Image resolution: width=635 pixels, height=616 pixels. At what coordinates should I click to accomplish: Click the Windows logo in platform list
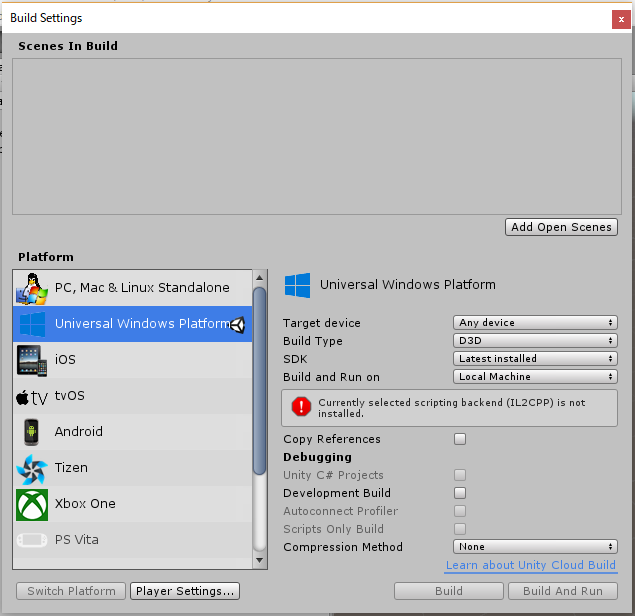coord(32,324)
